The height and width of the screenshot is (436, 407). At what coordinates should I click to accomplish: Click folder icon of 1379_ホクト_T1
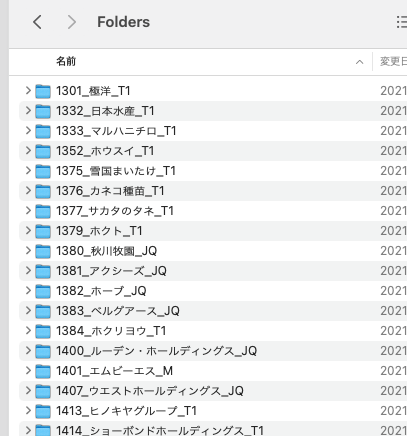coord(43,231)
